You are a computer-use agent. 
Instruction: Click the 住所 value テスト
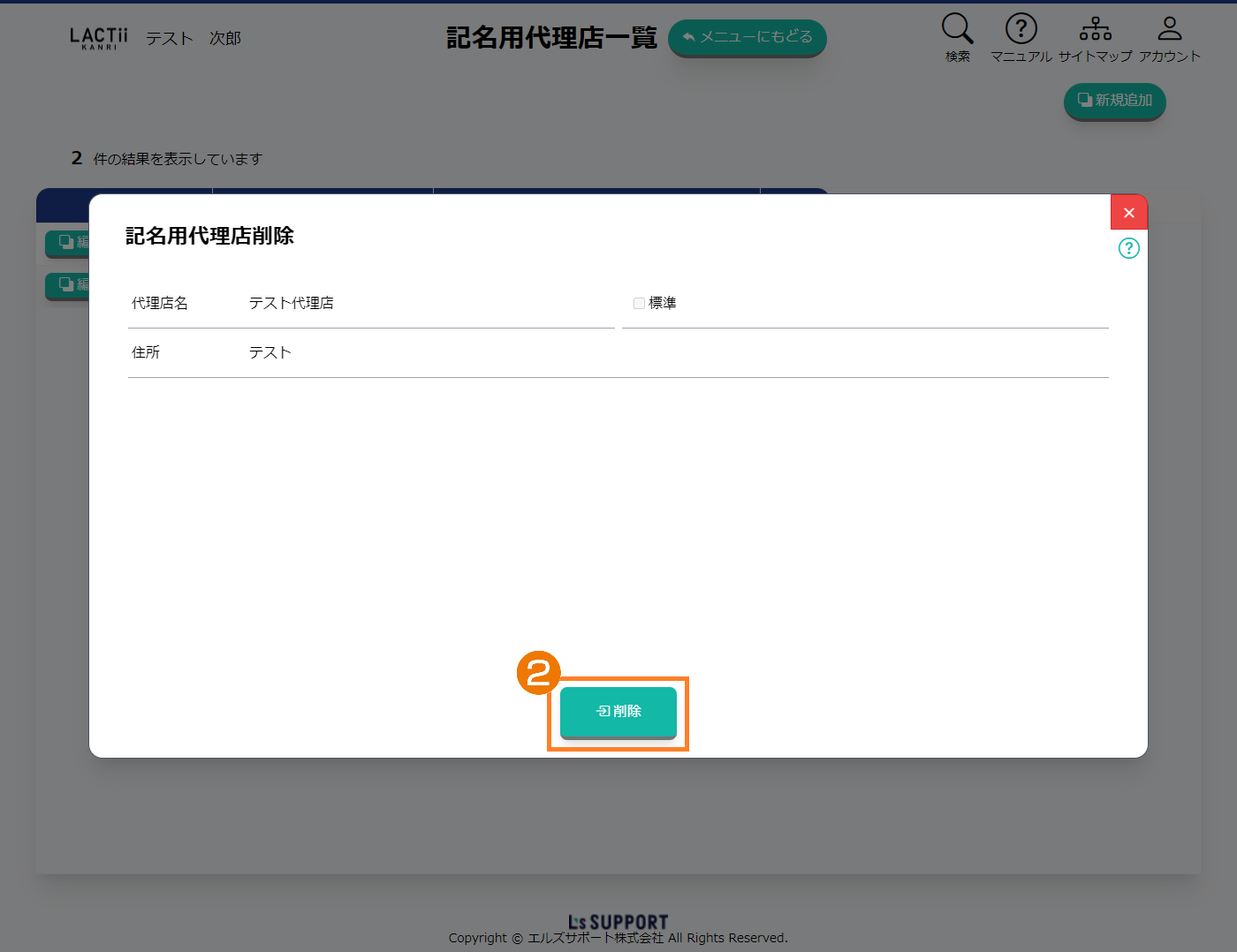click(269, 352)
